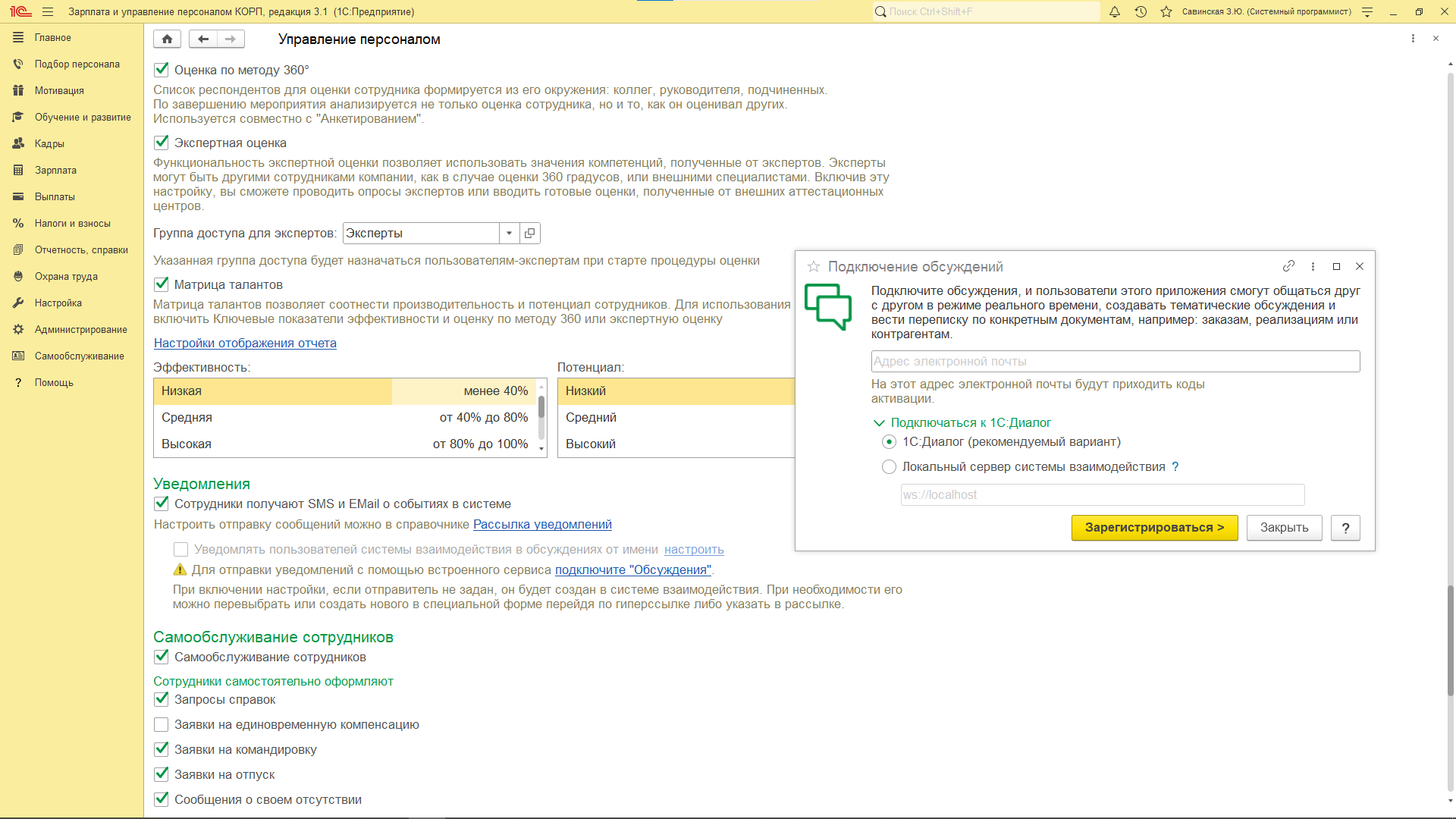
Task: Enable Заявки на единовременную компенсацию checkbox
Action: point(162,724)
